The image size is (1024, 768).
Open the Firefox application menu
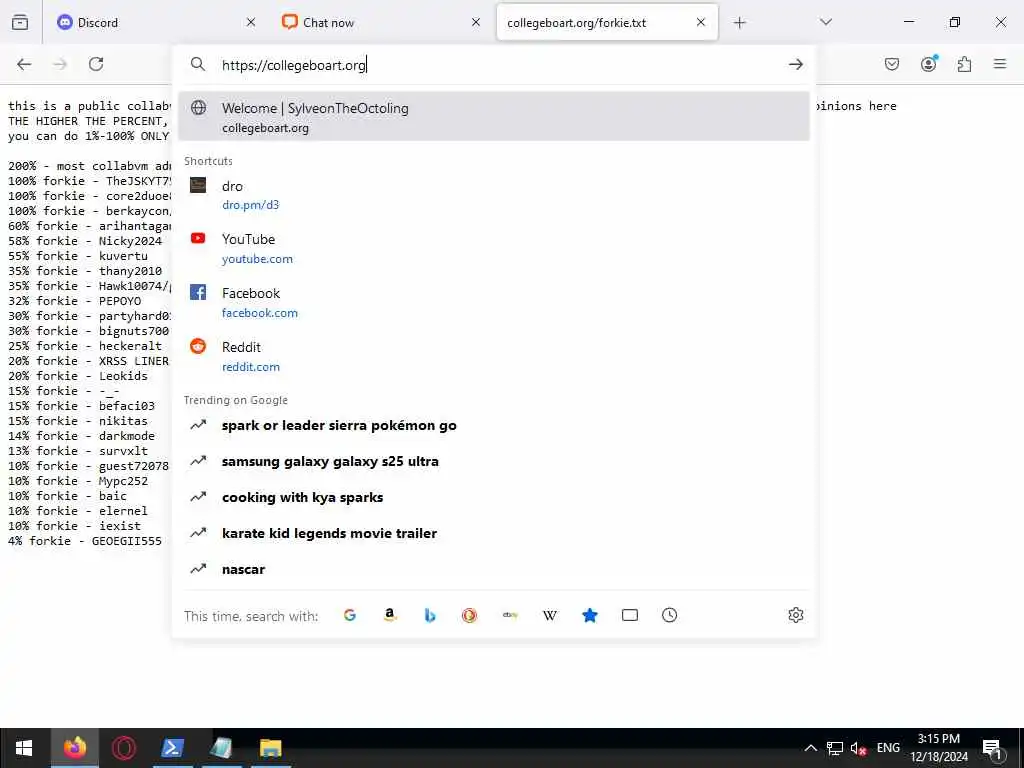tap(1000, 64)
